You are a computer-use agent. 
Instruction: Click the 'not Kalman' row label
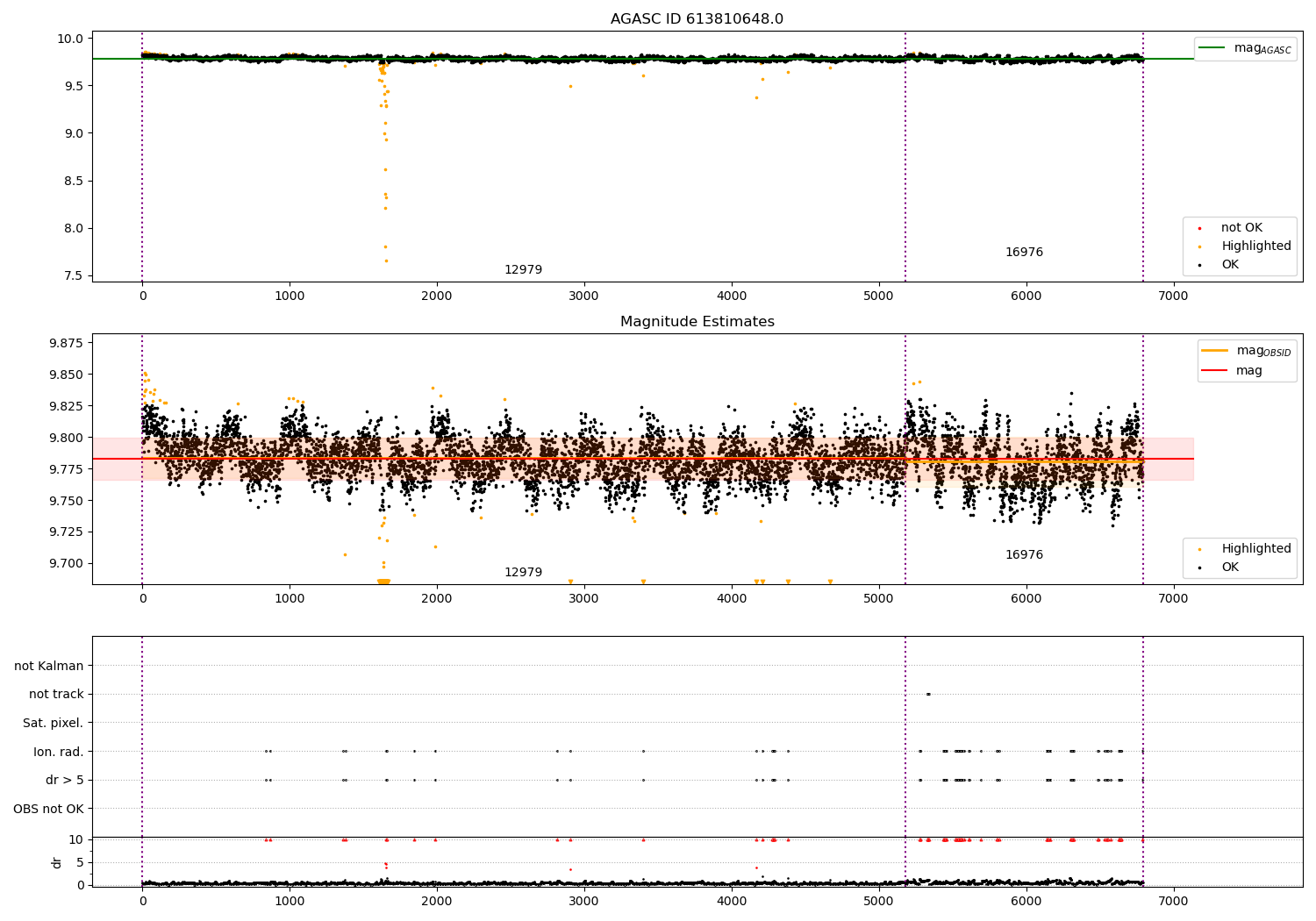[x=49, y=666]
